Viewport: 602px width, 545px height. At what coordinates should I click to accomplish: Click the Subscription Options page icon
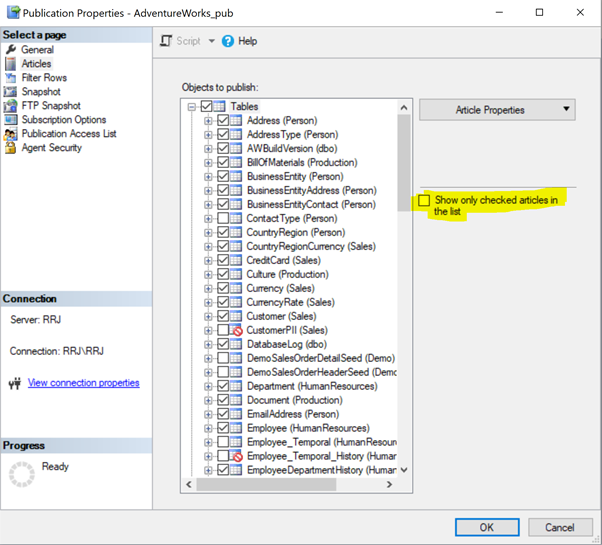tap(10, 120)
